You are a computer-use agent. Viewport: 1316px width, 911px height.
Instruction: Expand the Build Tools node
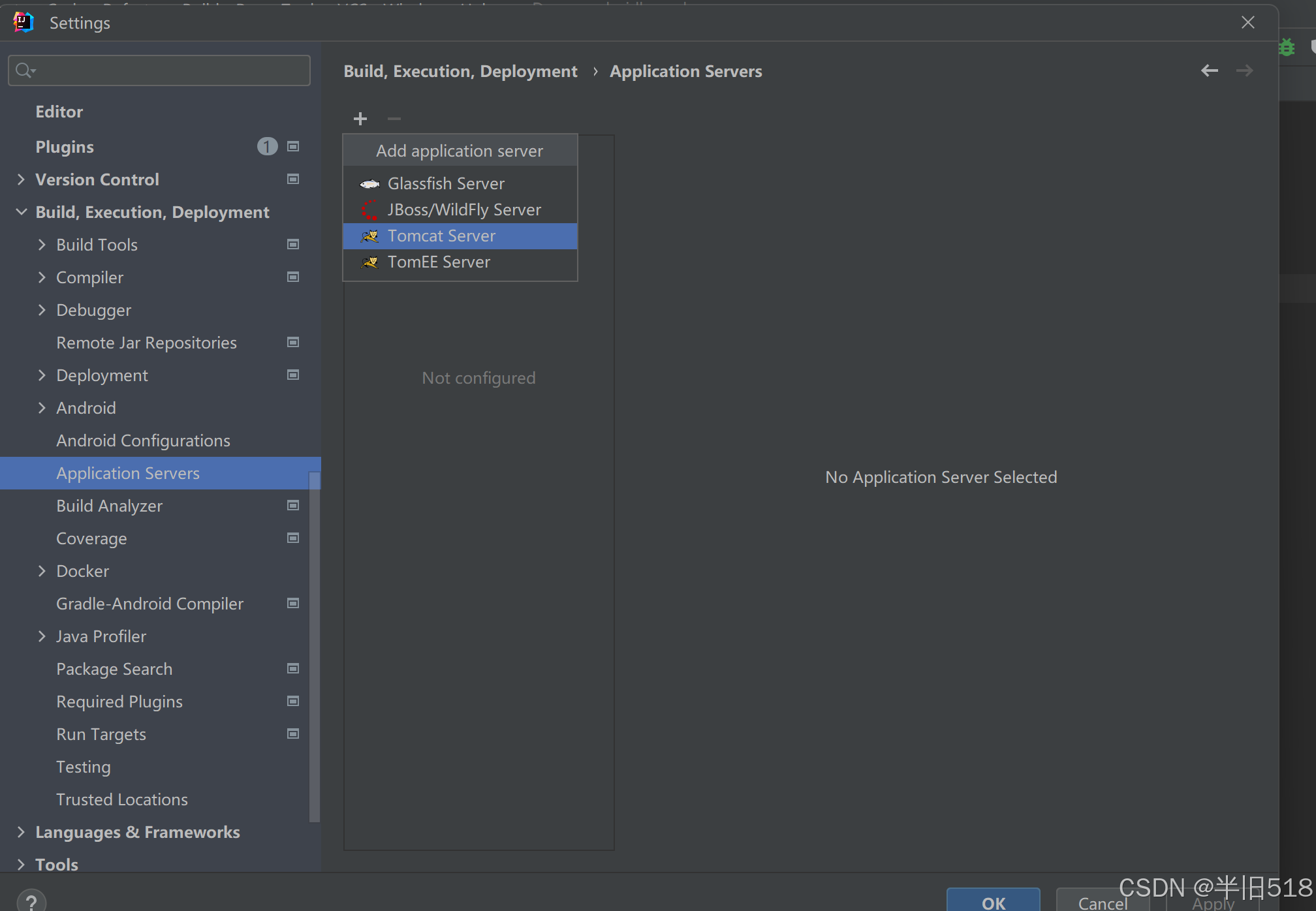tap(42, 245)
